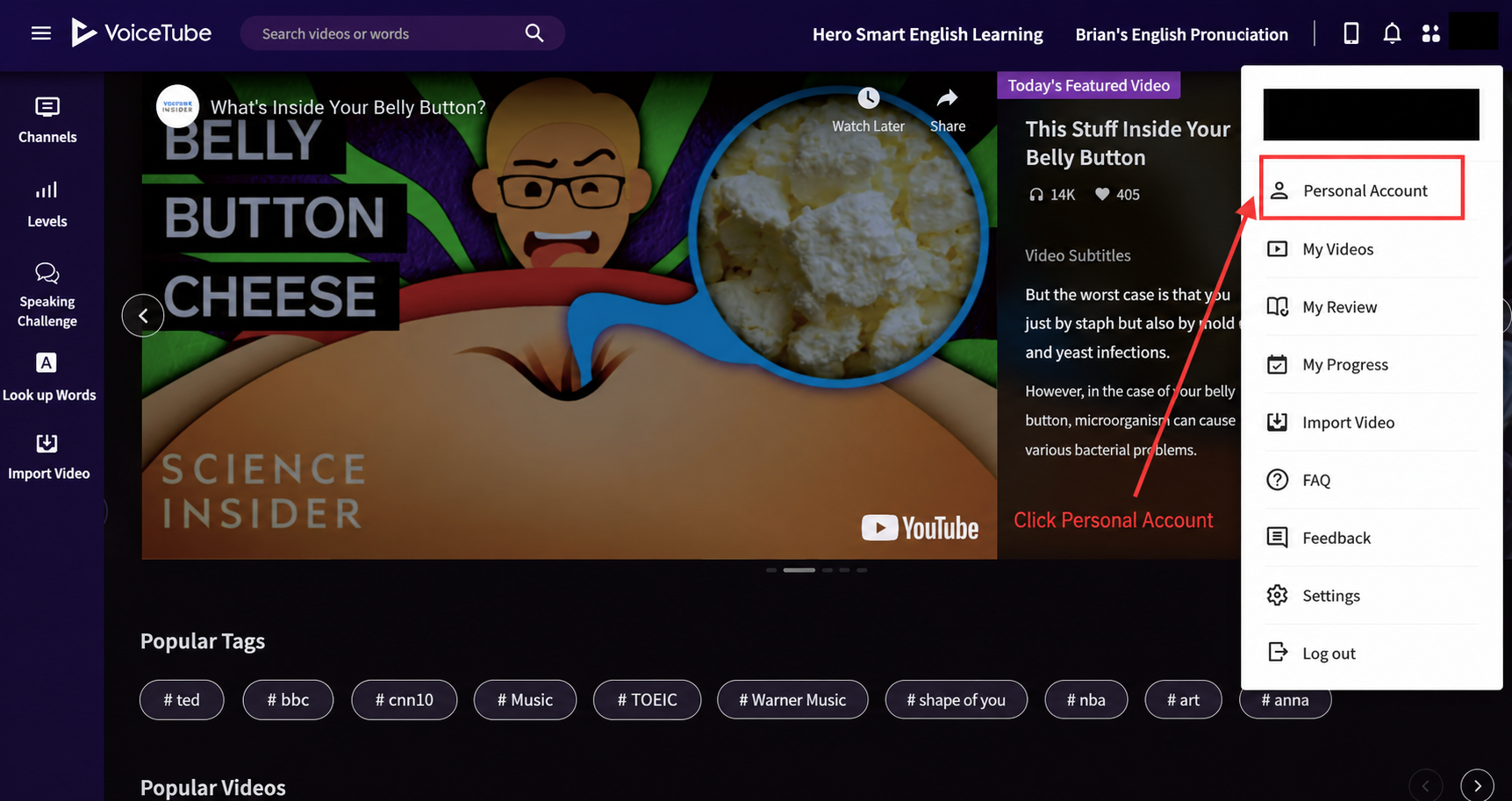Click the VoiceTube logo

pyautogui.click(x=141, y=33)
